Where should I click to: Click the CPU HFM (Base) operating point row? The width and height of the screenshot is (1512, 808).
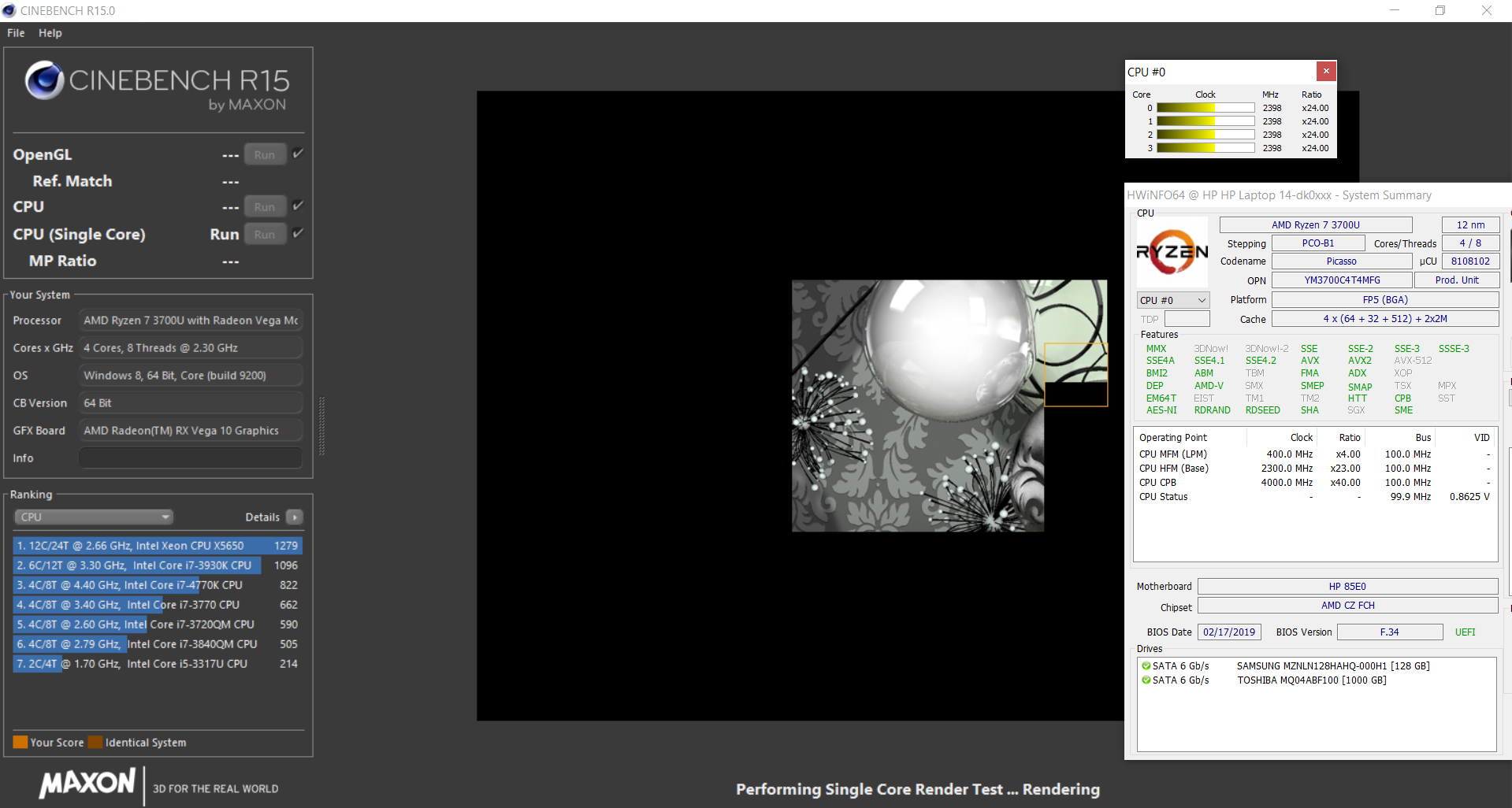1314,469
